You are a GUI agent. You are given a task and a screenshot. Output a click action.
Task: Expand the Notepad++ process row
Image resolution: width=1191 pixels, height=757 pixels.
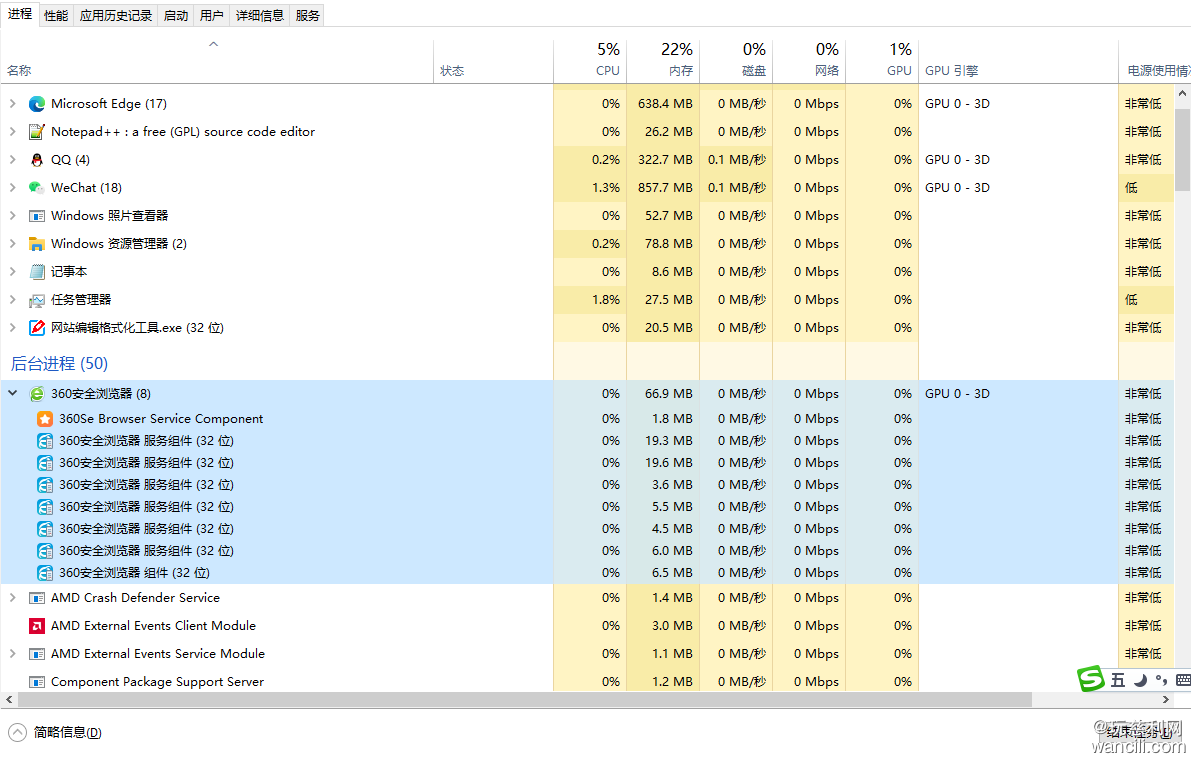(x=12, y=132)
